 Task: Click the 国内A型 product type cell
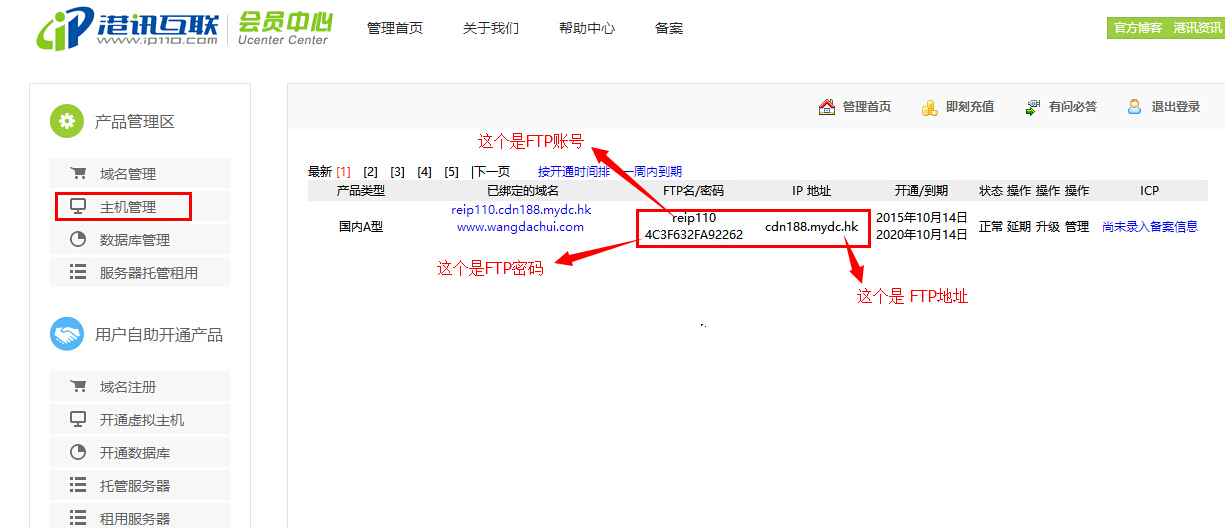pos(361,227)
